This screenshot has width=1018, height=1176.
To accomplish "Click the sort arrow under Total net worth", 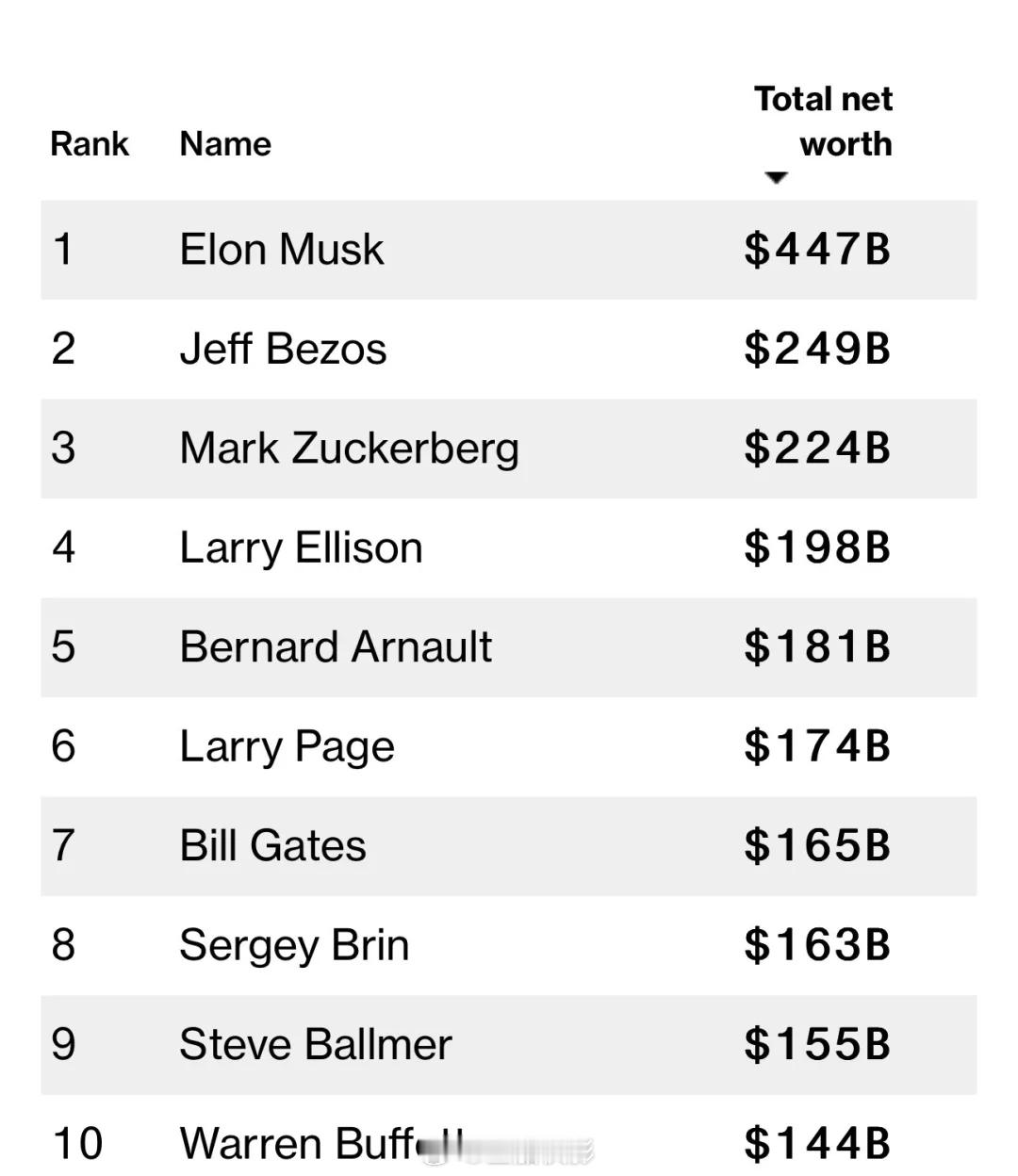I will [776, 177].
